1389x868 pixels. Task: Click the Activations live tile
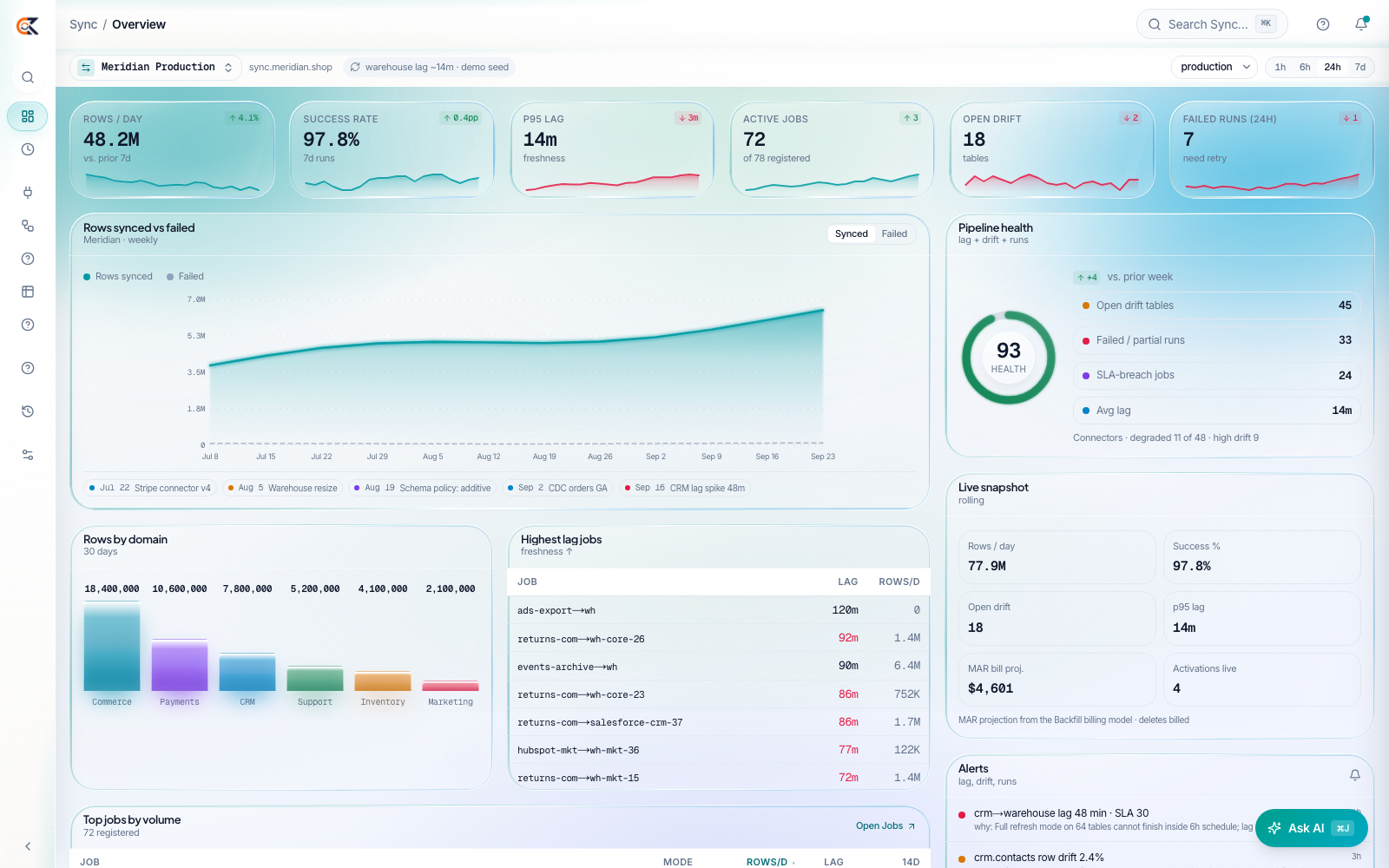point(1261,680)
